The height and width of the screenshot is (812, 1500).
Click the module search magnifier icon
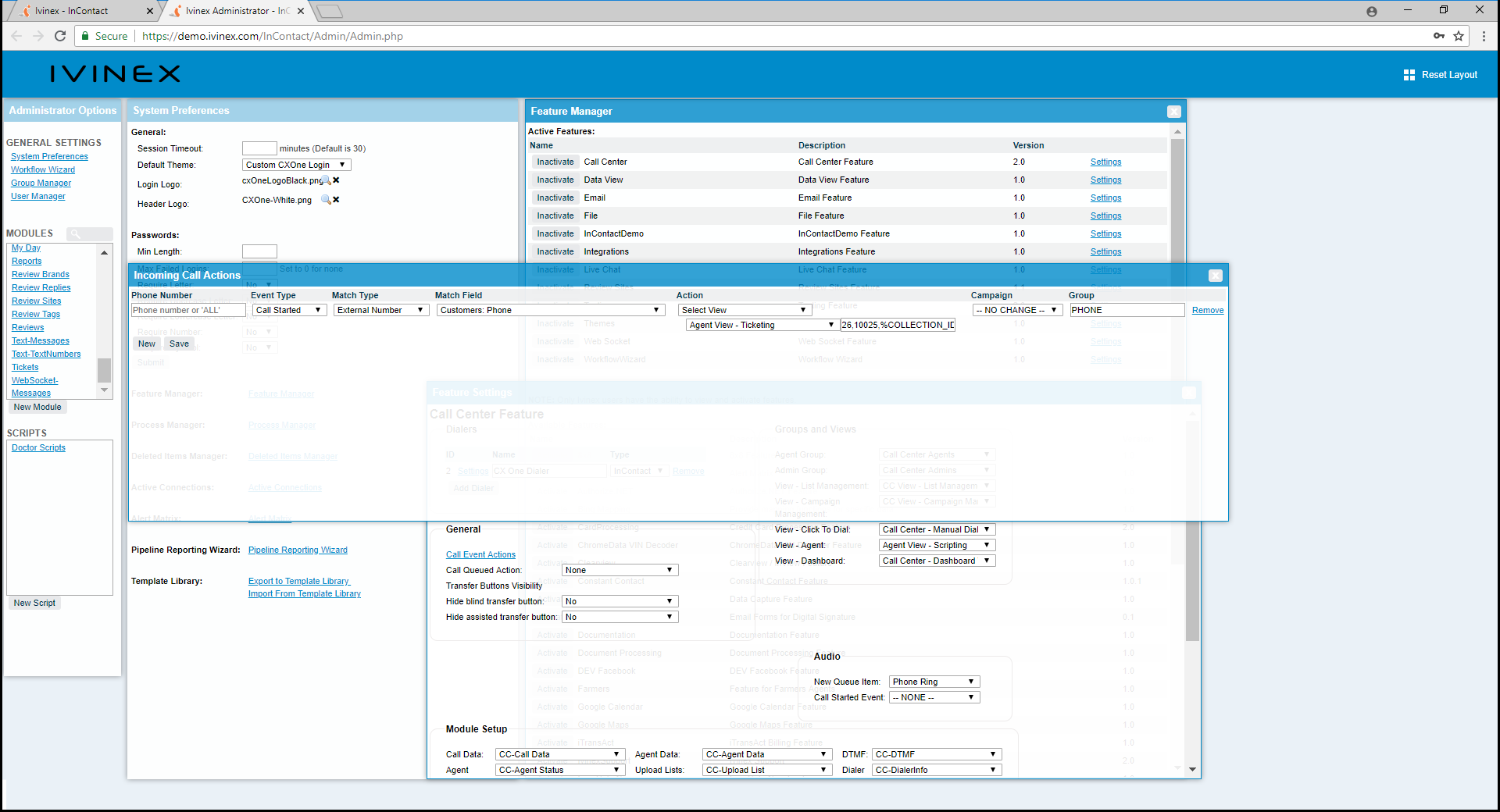(x=76, y=233)
